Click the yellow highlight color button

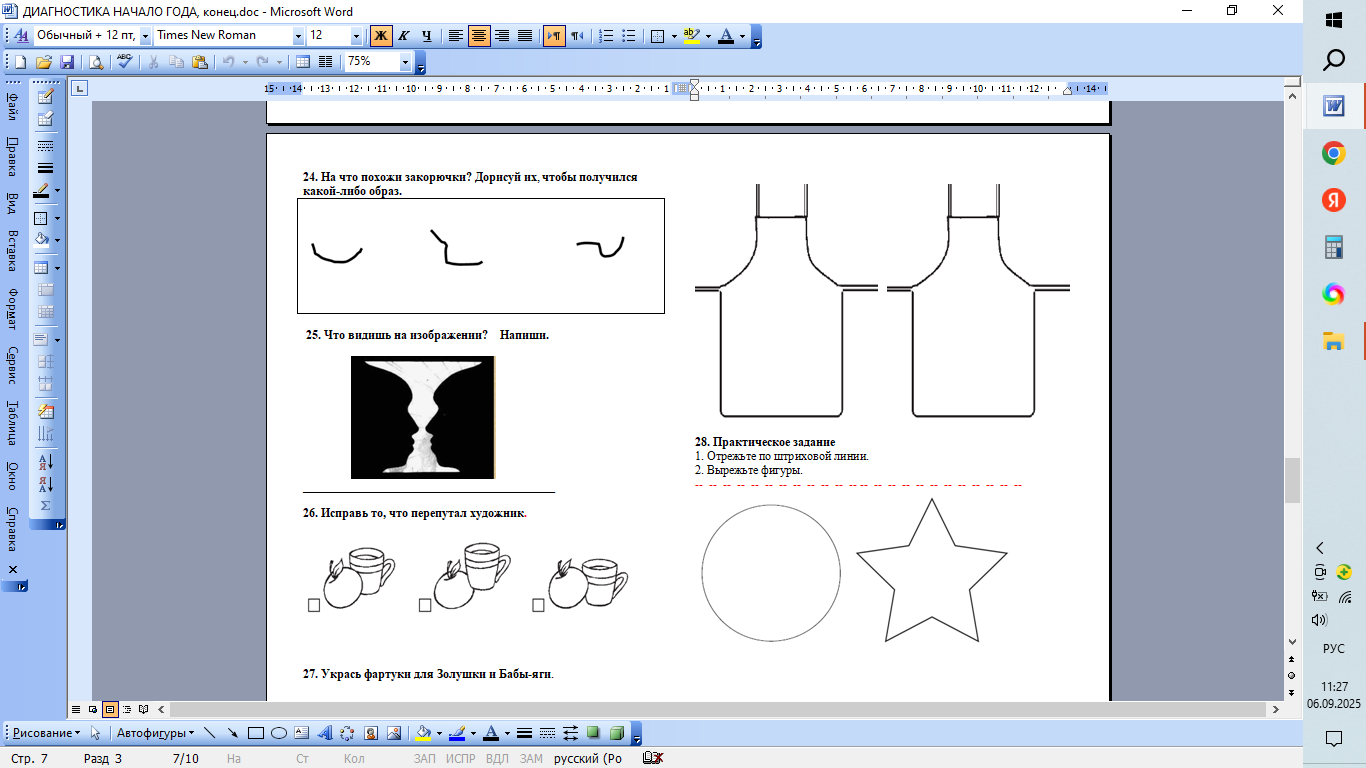pyautogui.click(x=690, y=36)
